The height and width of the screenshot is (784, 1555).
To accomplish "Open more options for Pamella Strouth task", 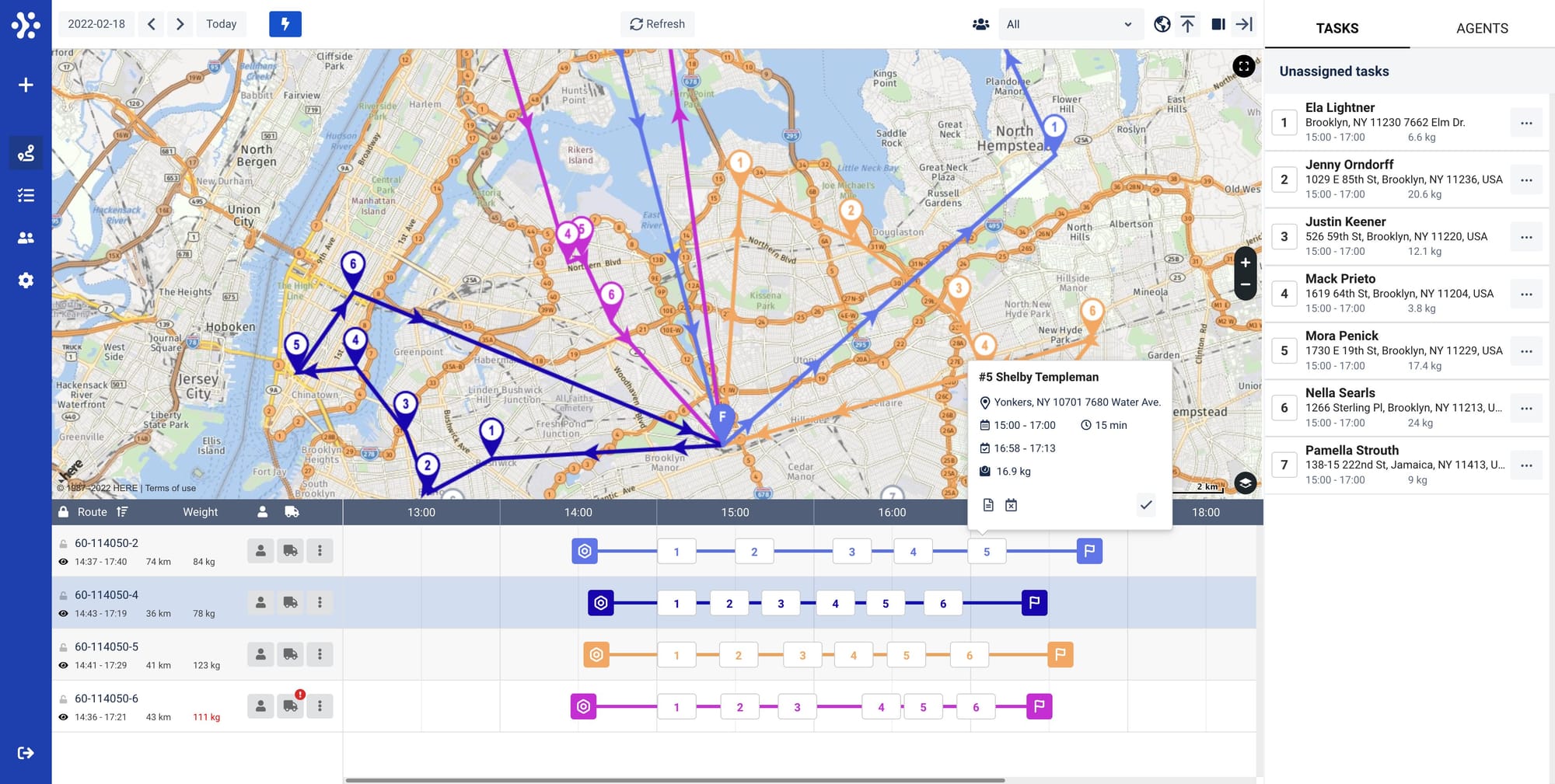I will point(1526,465).
